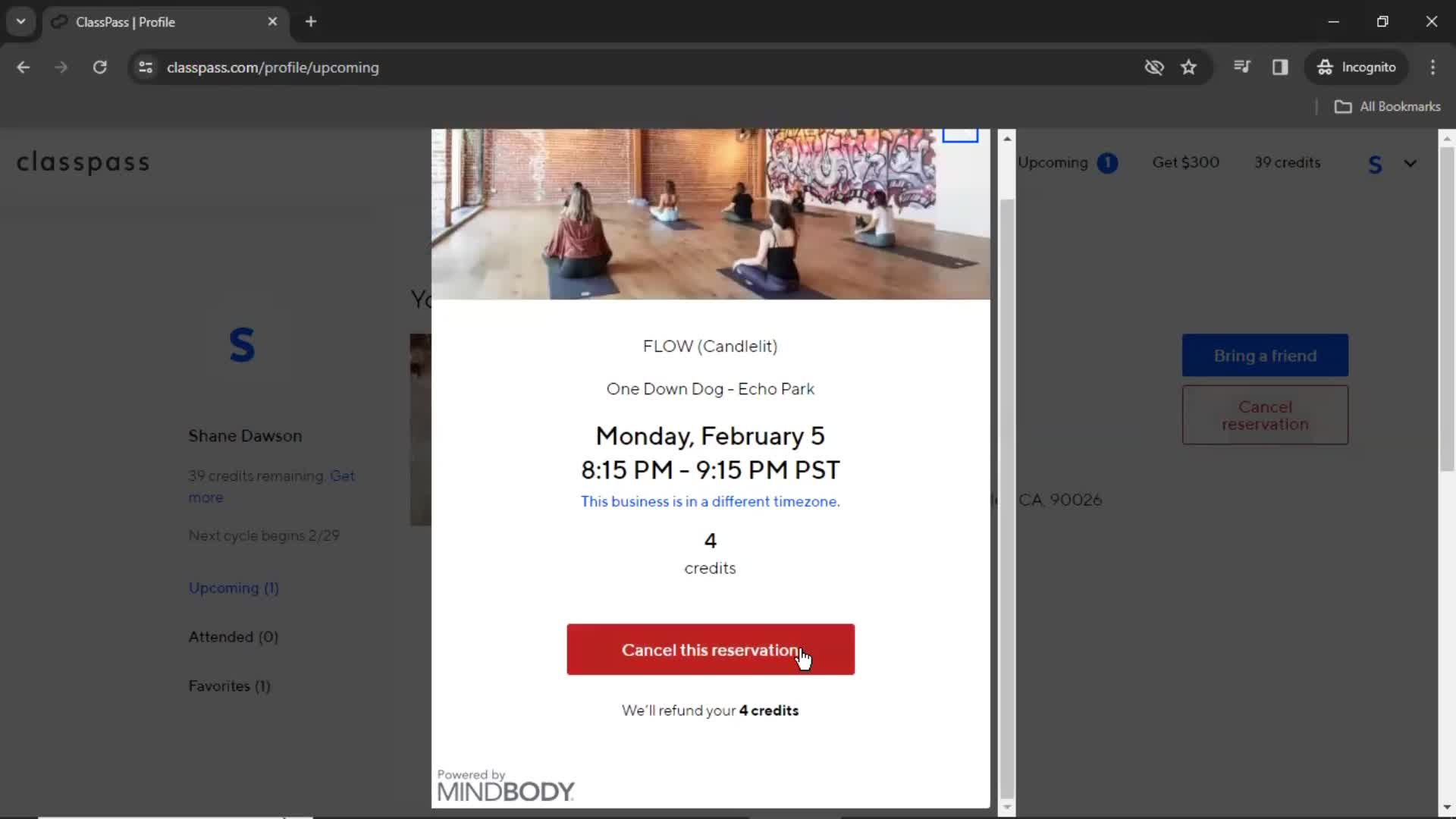The width and height of the screenshot is (1456, 819).
Task: Open Chrome's three-dot menu
Action: [x=1432, y=67]
